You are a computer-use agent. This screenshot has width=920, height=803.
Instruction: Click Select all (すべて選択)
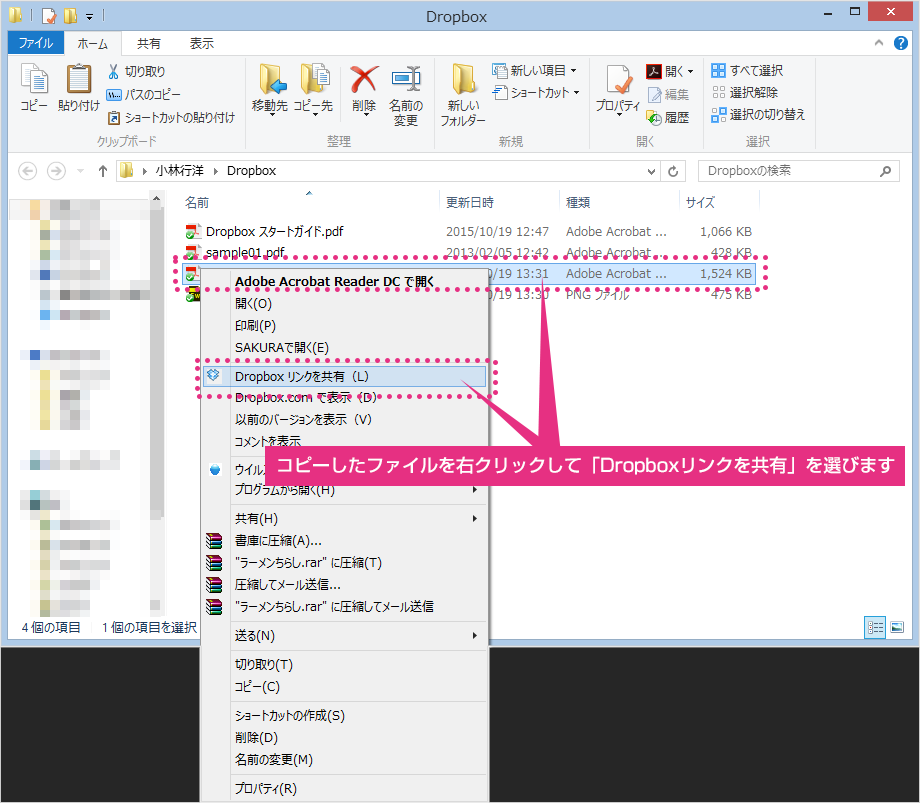coord(747,70)
